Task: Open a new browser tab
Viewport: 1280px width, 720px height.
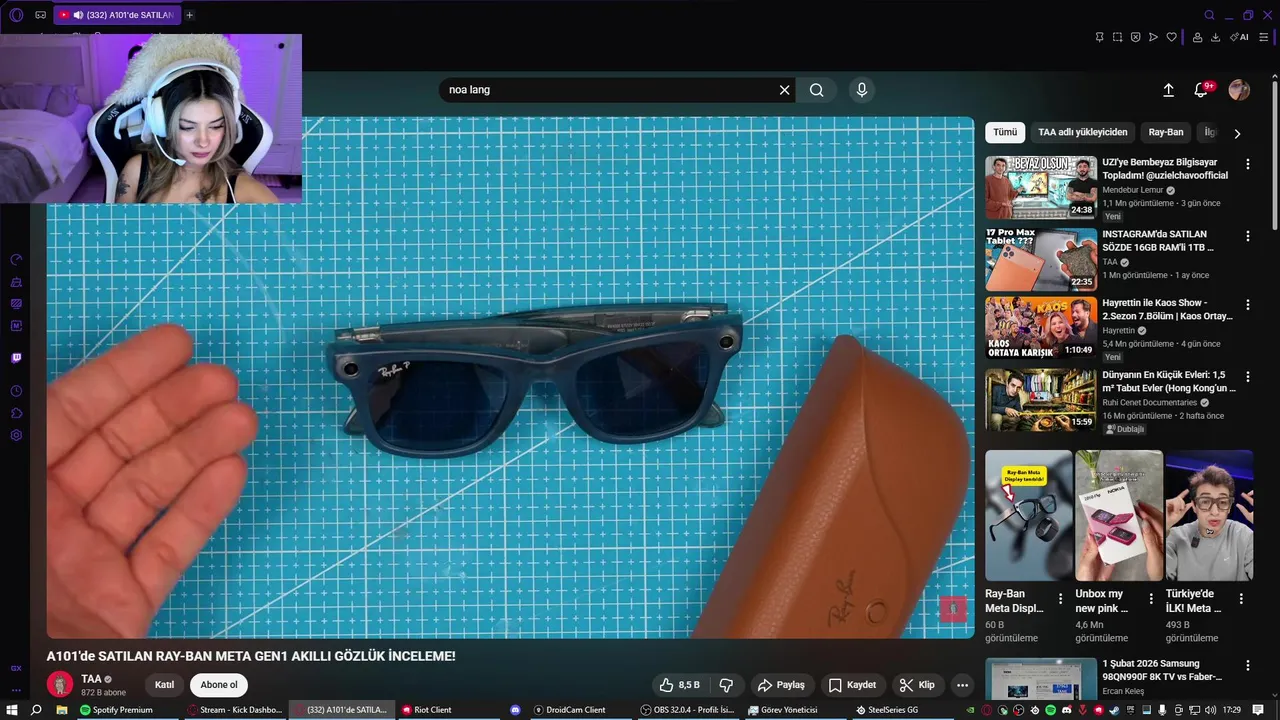Action: [x=189, y=15]
